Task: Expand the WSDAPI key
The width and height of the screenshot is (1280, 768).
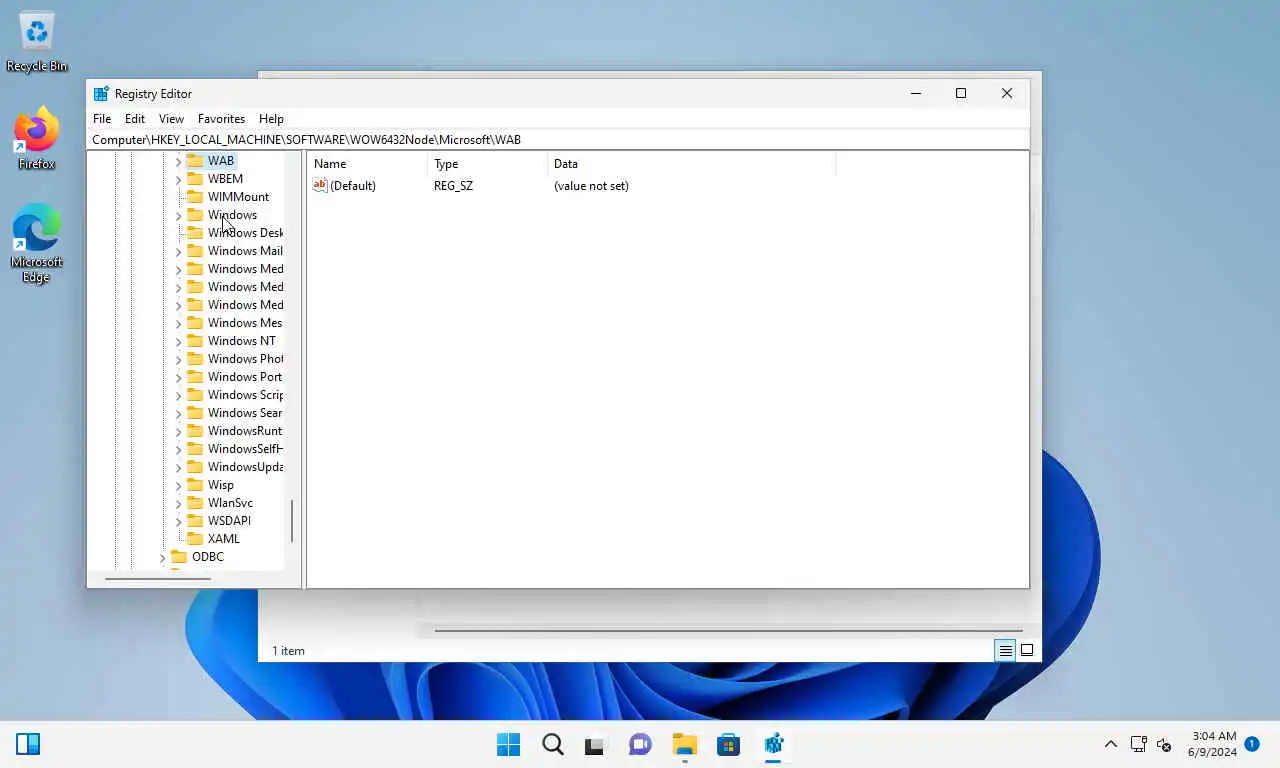Action: [179, 521]
